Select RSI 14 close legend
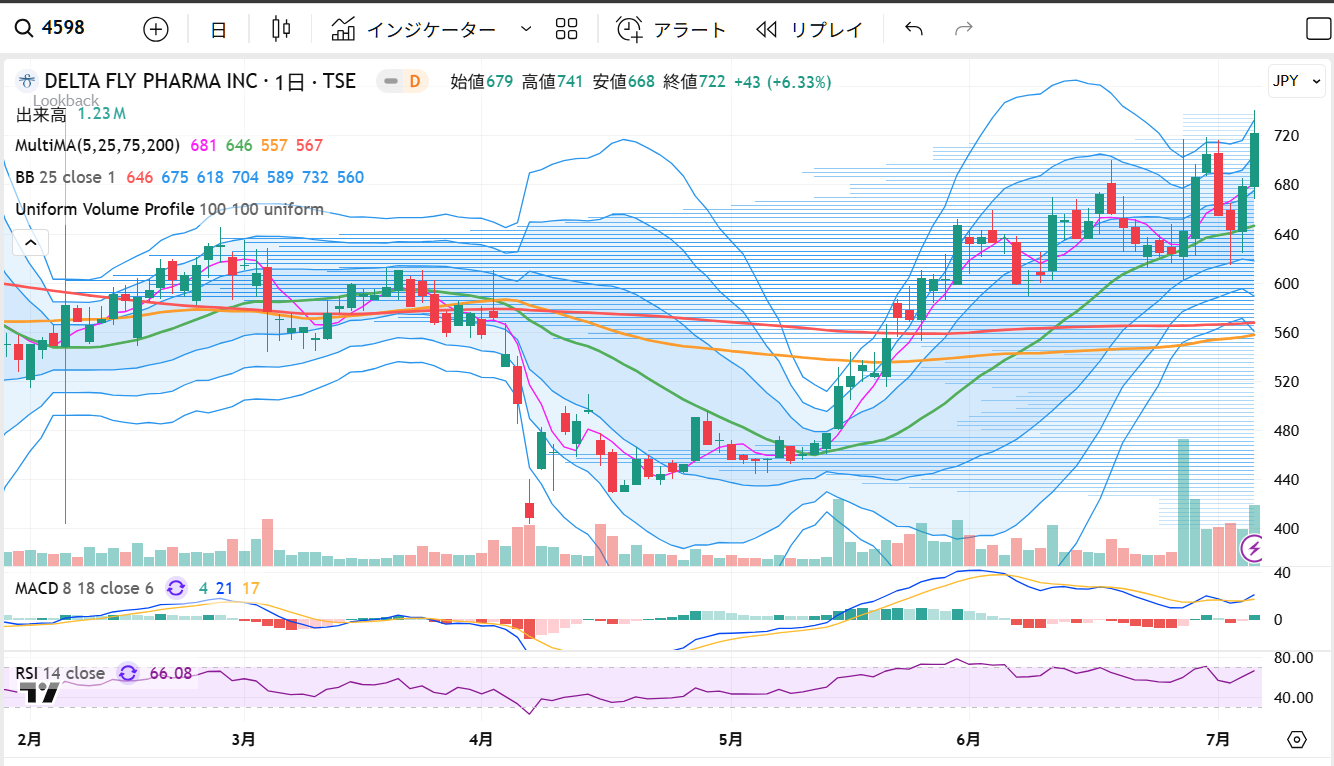This screenshot has height=766, width=1334. (x=60, y=673)
